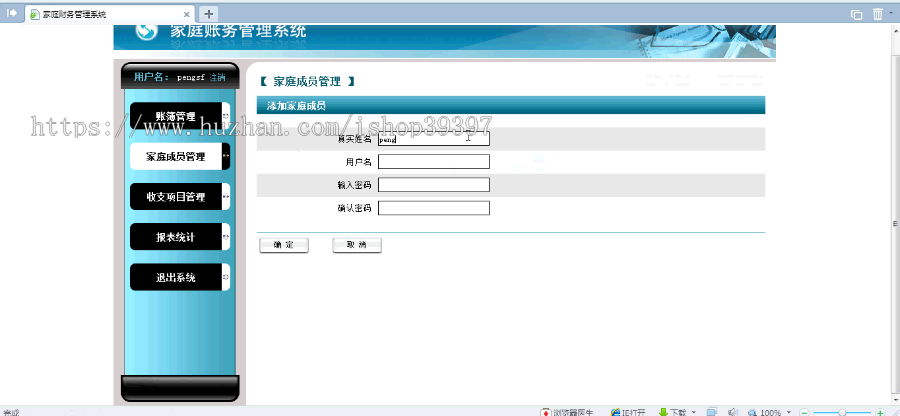This screenshot has height=416, width=900.
Task: Click the window split icon in status bar
Action: [712, 412]
